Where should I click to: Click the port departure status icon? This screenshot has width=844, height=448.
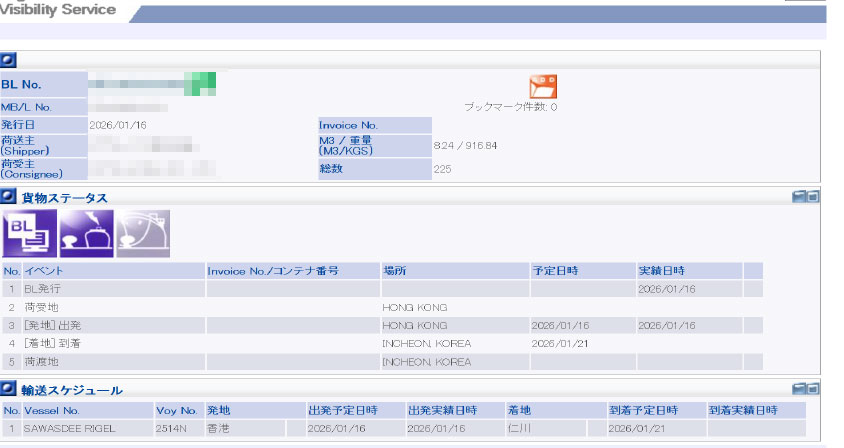click(86, 234)
